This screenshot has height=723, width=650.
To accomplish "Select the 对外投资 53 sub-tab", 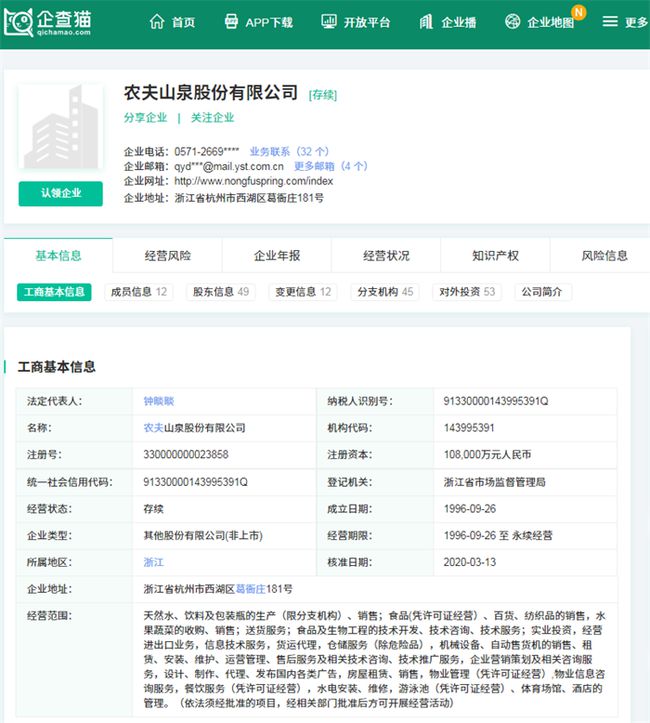I will click(468, 292).
